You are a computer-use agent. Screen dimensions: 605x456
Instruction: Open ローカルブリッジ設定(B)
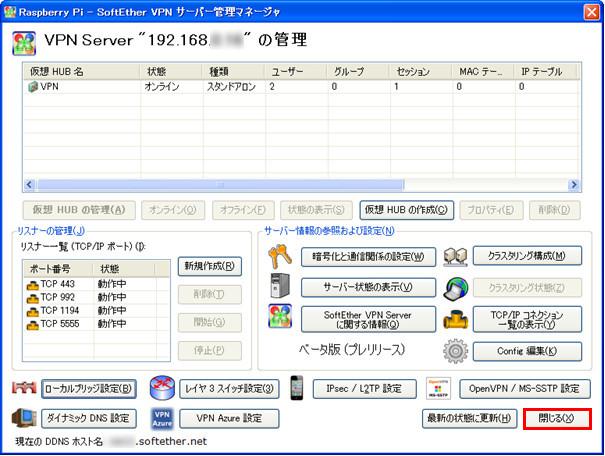[x=89, y=388]
